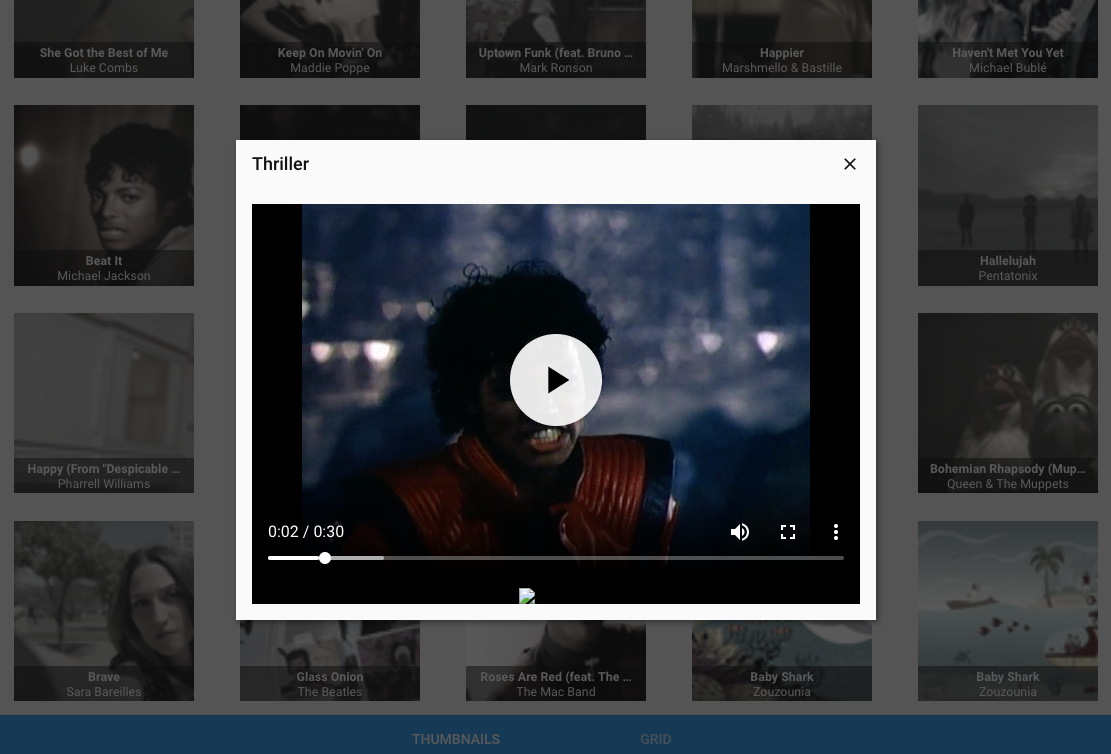Open Uptown Funk by Mark Ronson

pyautogui.click(x=556, y=40)
